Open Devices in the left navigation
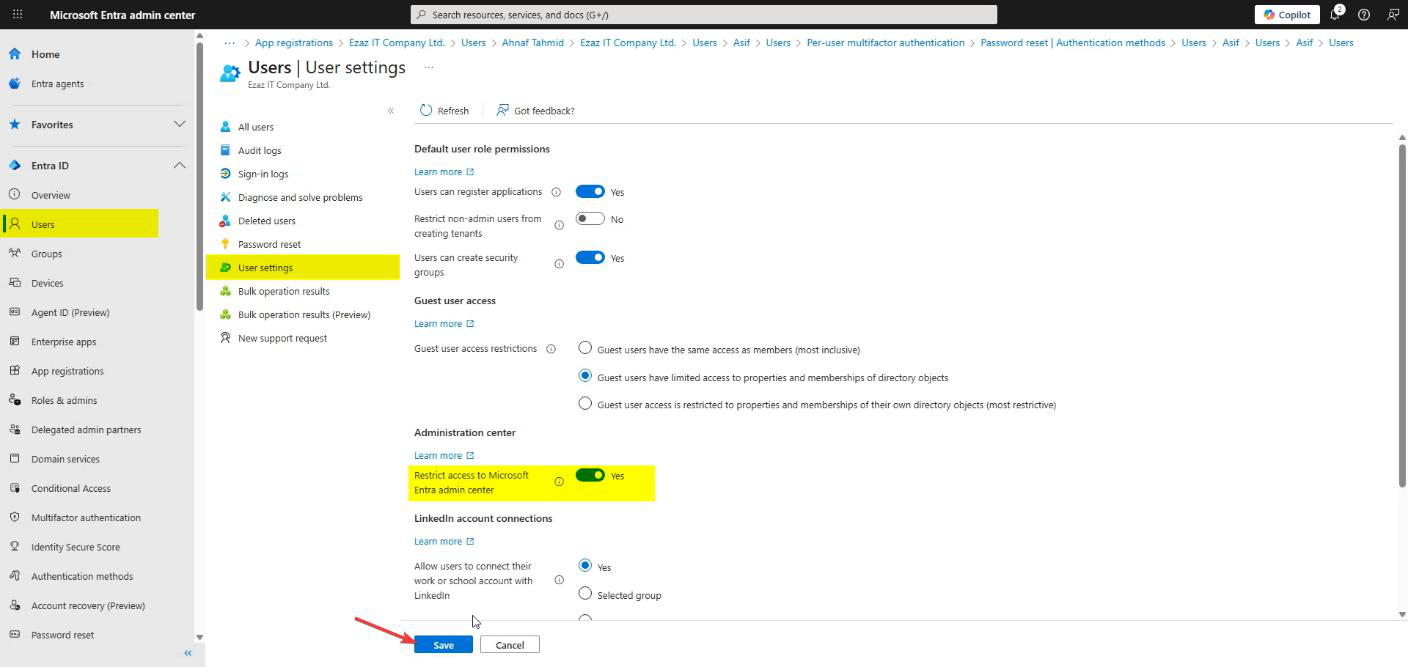 pyautogui.click(x=47, y=283)
